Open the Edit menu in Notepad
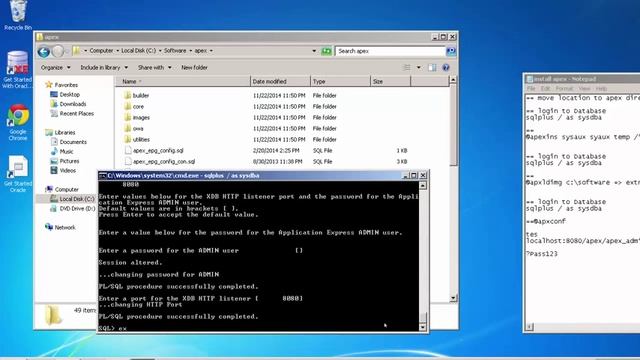640x360 pixels. point(545,89)
